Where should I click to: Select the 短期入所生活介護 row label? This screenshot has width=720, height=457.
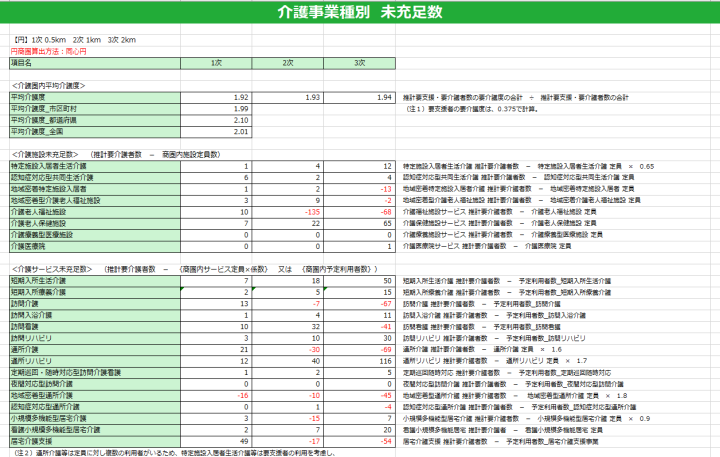[x=95, y=281]
